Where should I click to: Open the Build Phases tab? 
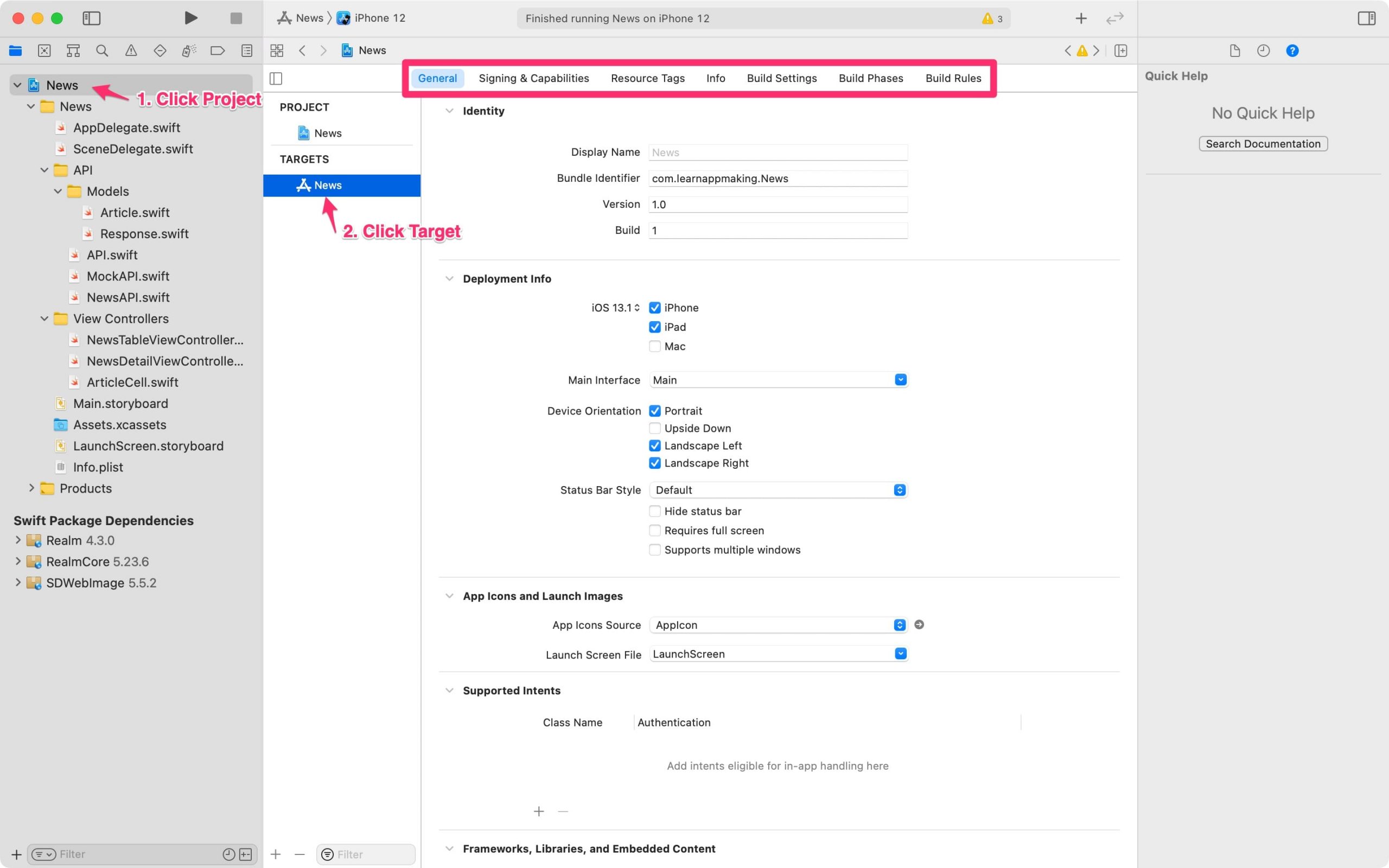pos(871,78)
